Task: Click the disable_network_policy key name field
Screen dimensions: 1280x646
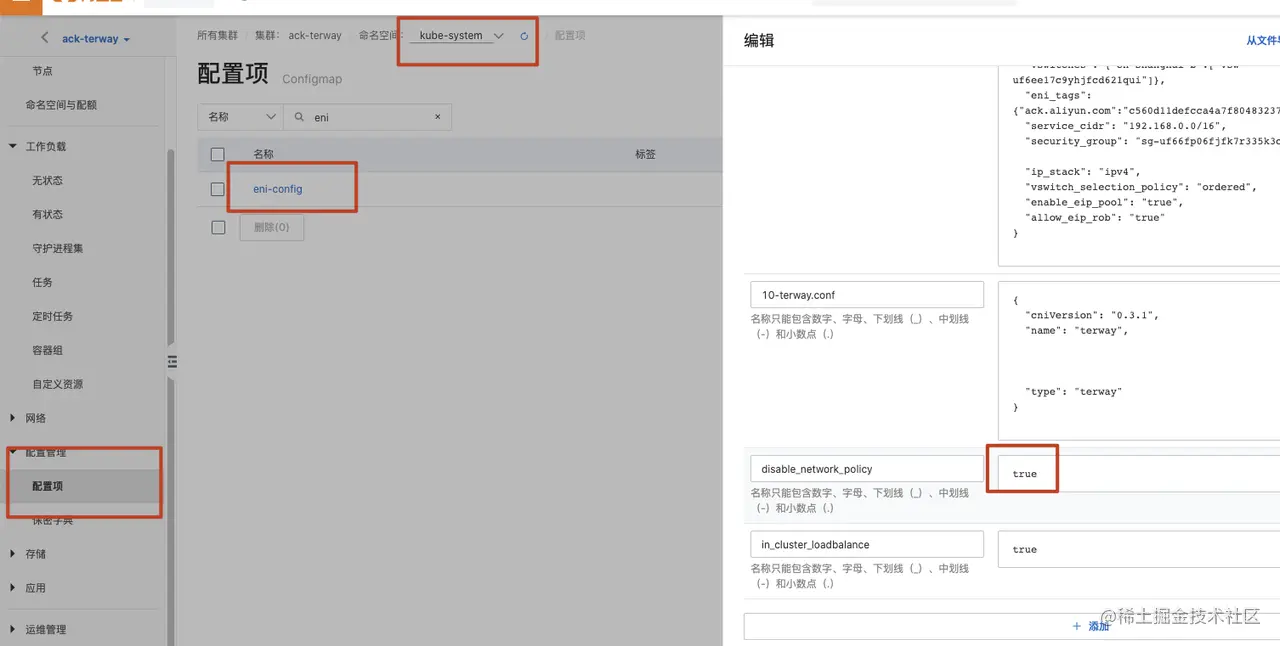Action: [x=867, y=469]
